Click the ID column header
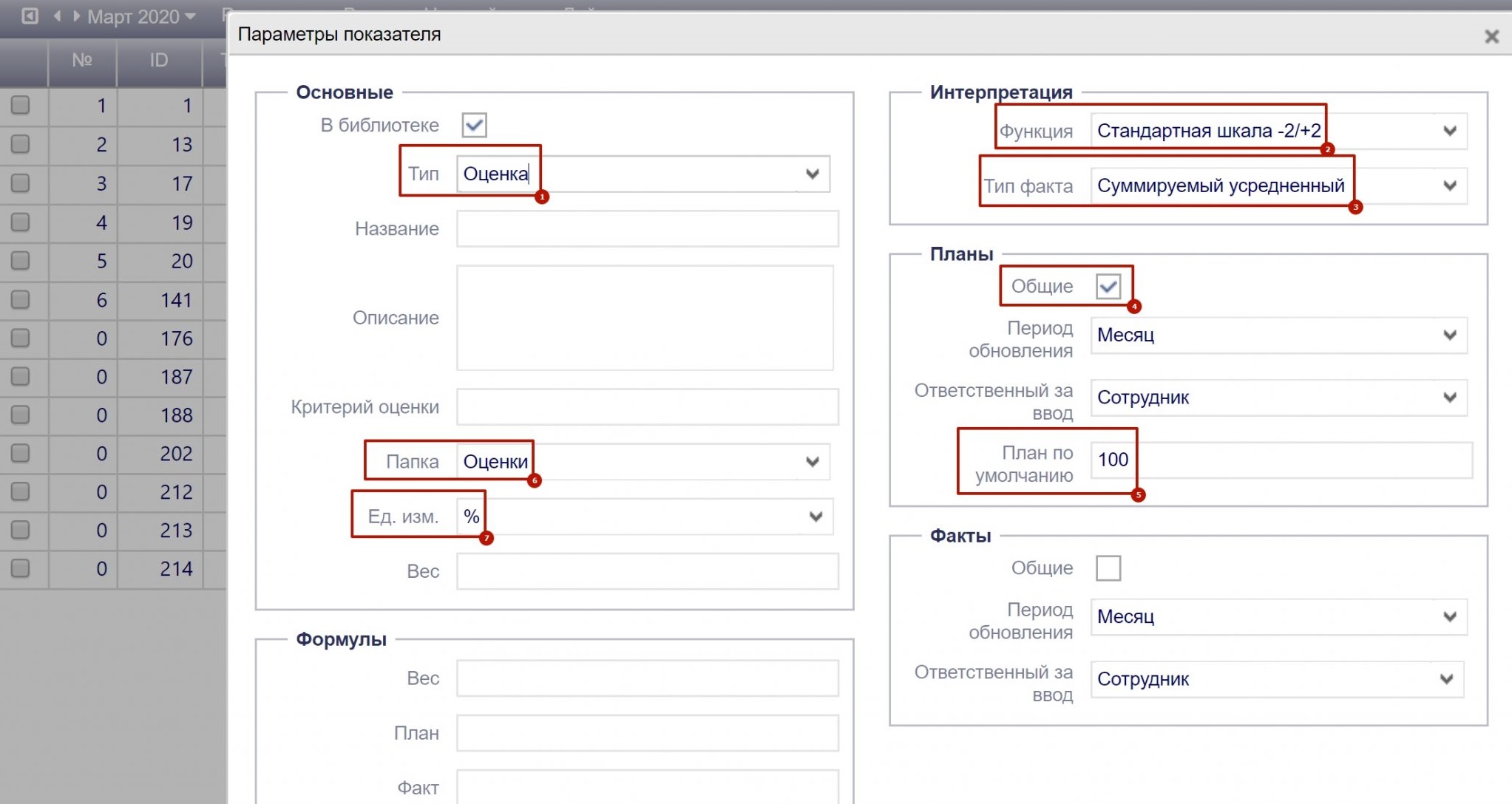 pyautogui.click(x=159, y=61)
